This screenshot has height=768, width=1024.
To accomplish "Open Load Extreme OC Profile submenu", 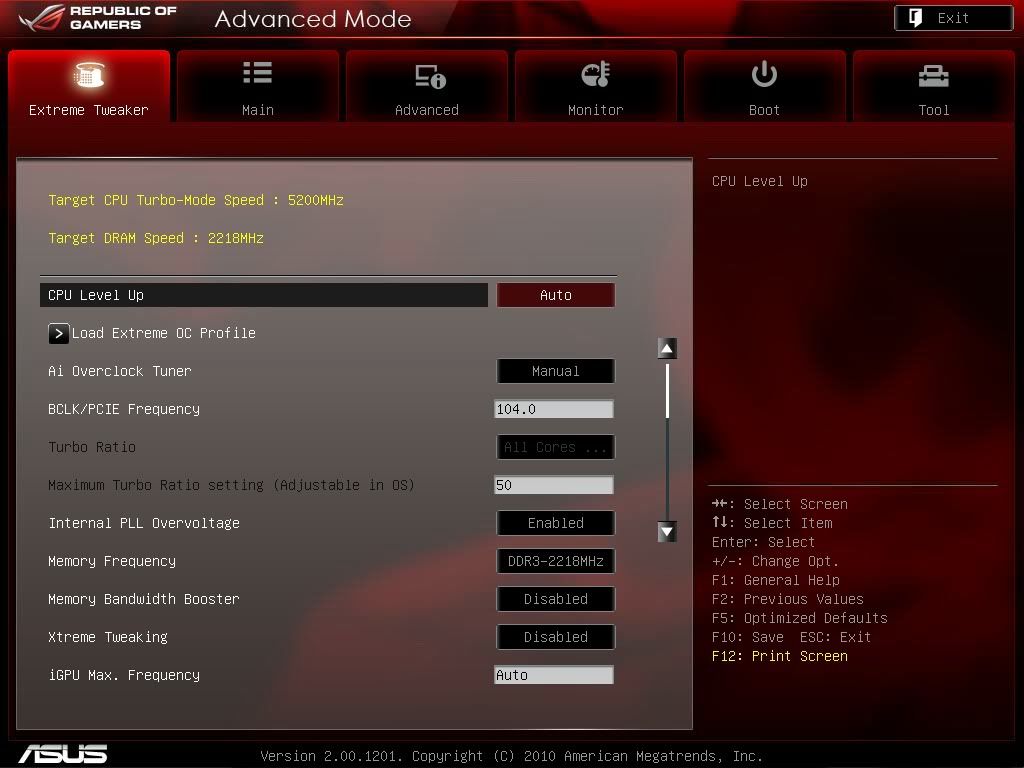I will [x=163, y=333].
